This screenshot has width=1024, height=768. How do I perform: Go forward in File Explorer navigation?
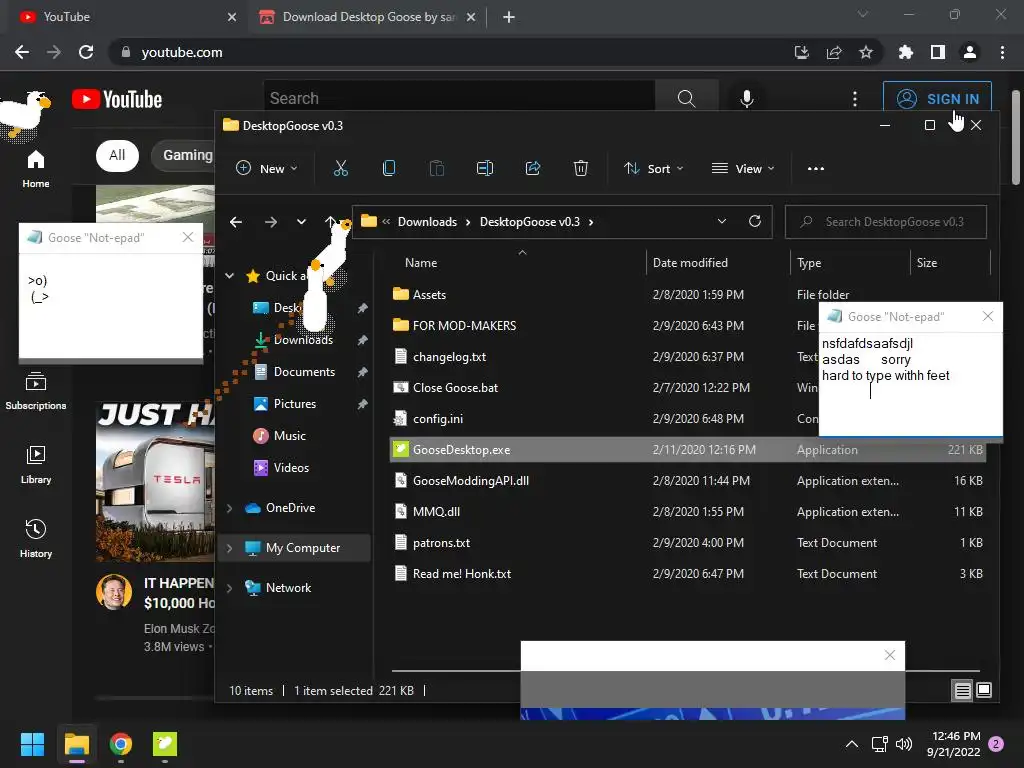point(270,222)
